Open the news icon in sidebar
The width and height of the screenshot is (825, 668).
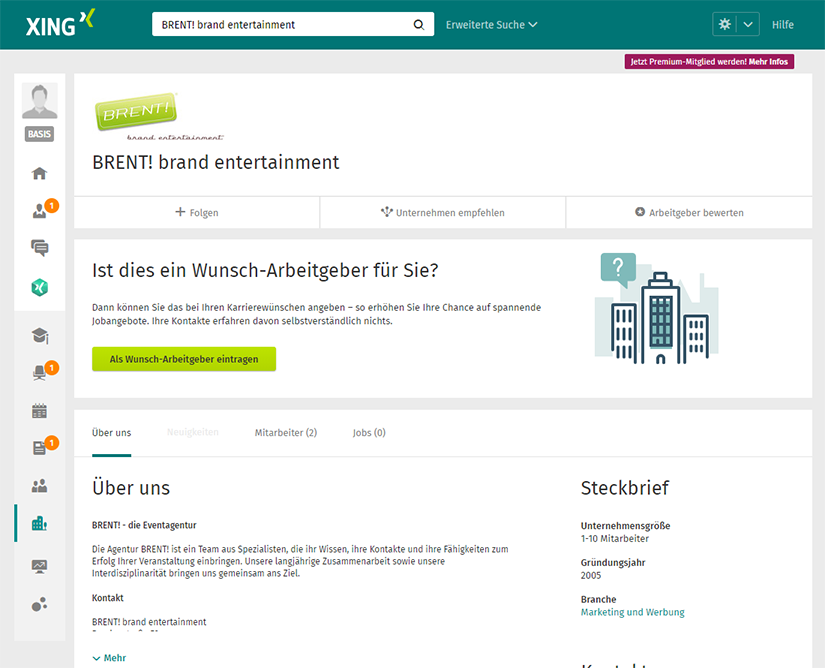39,448
